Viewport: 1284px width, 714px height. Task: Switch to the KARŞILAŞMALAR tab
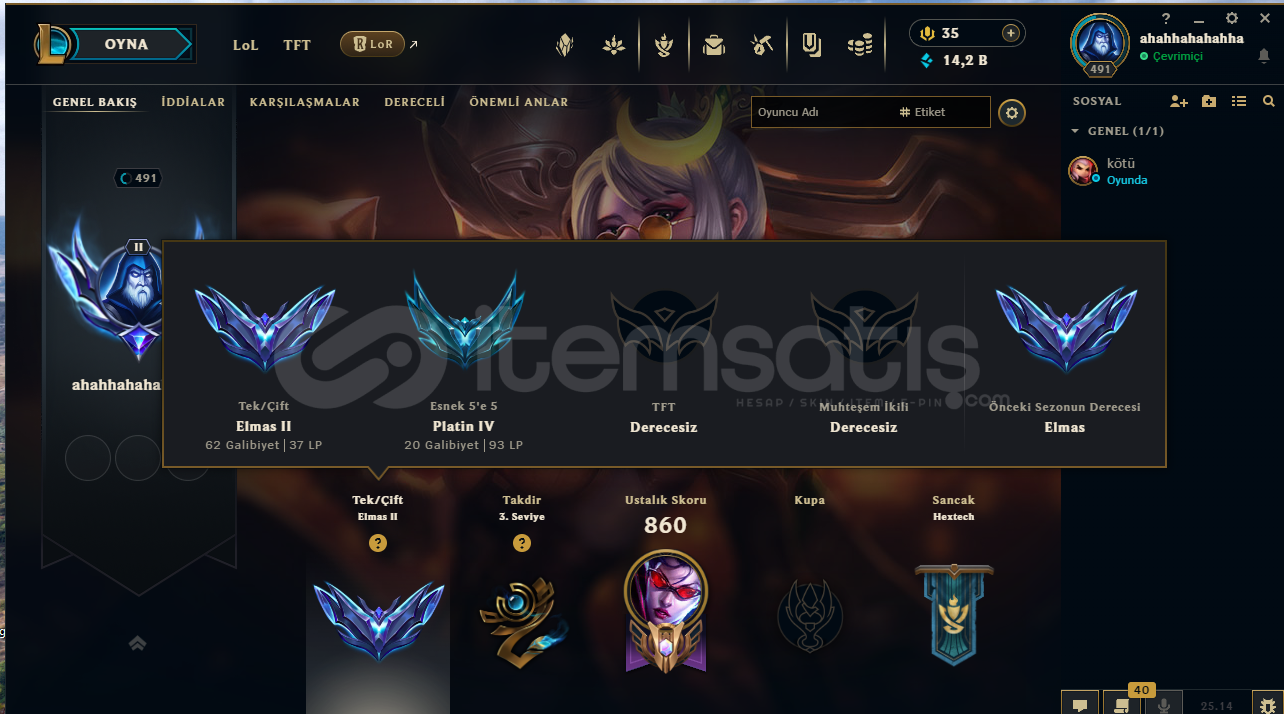(x=305, y=102)
